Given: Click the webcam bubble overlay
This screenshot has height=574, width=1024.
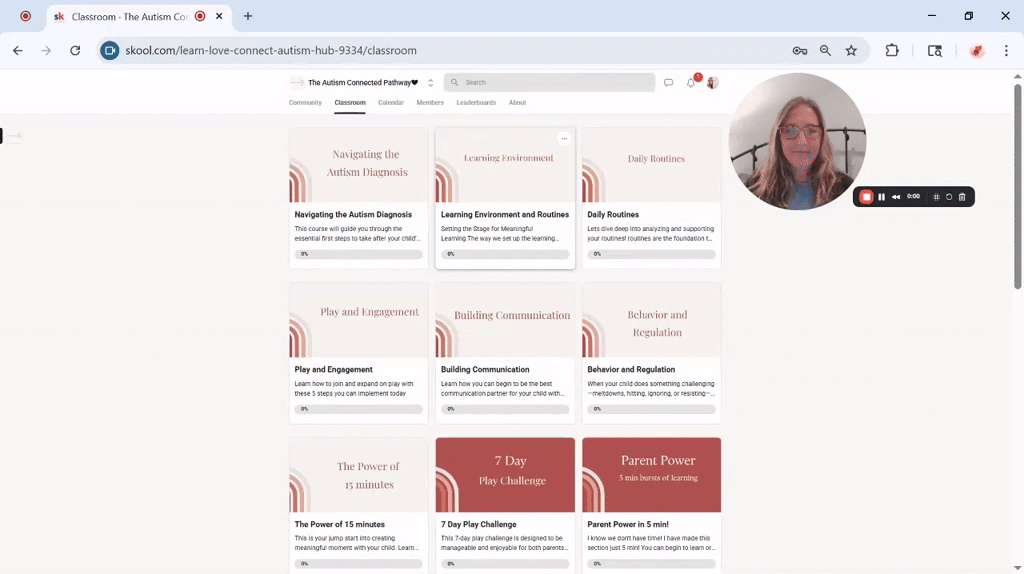Looking at the screenshot, I should [797, 141].
